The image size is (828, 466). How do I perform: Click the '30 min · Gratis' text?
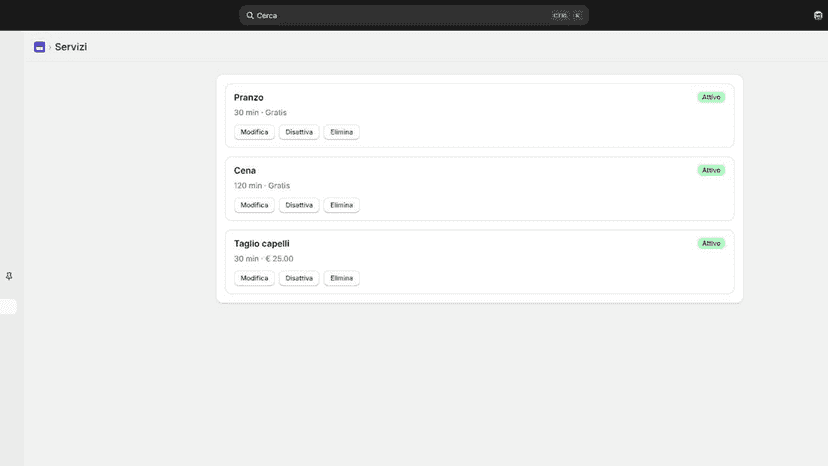260,113
